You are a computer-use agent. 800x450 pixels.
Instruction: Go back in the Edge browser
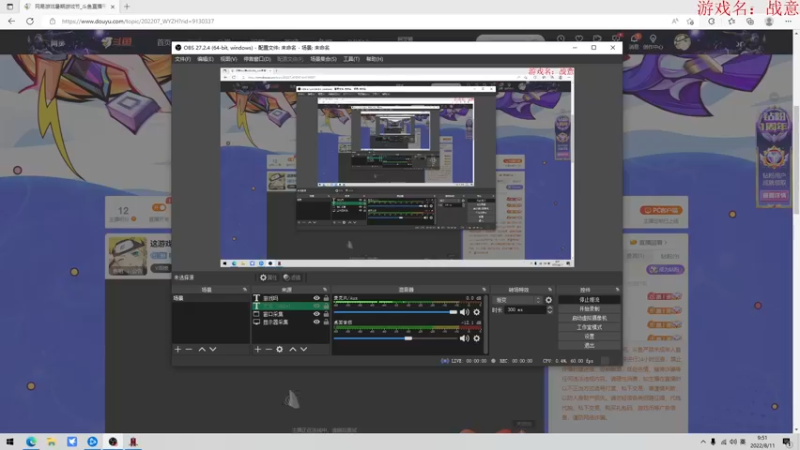(x=11, y=21)
